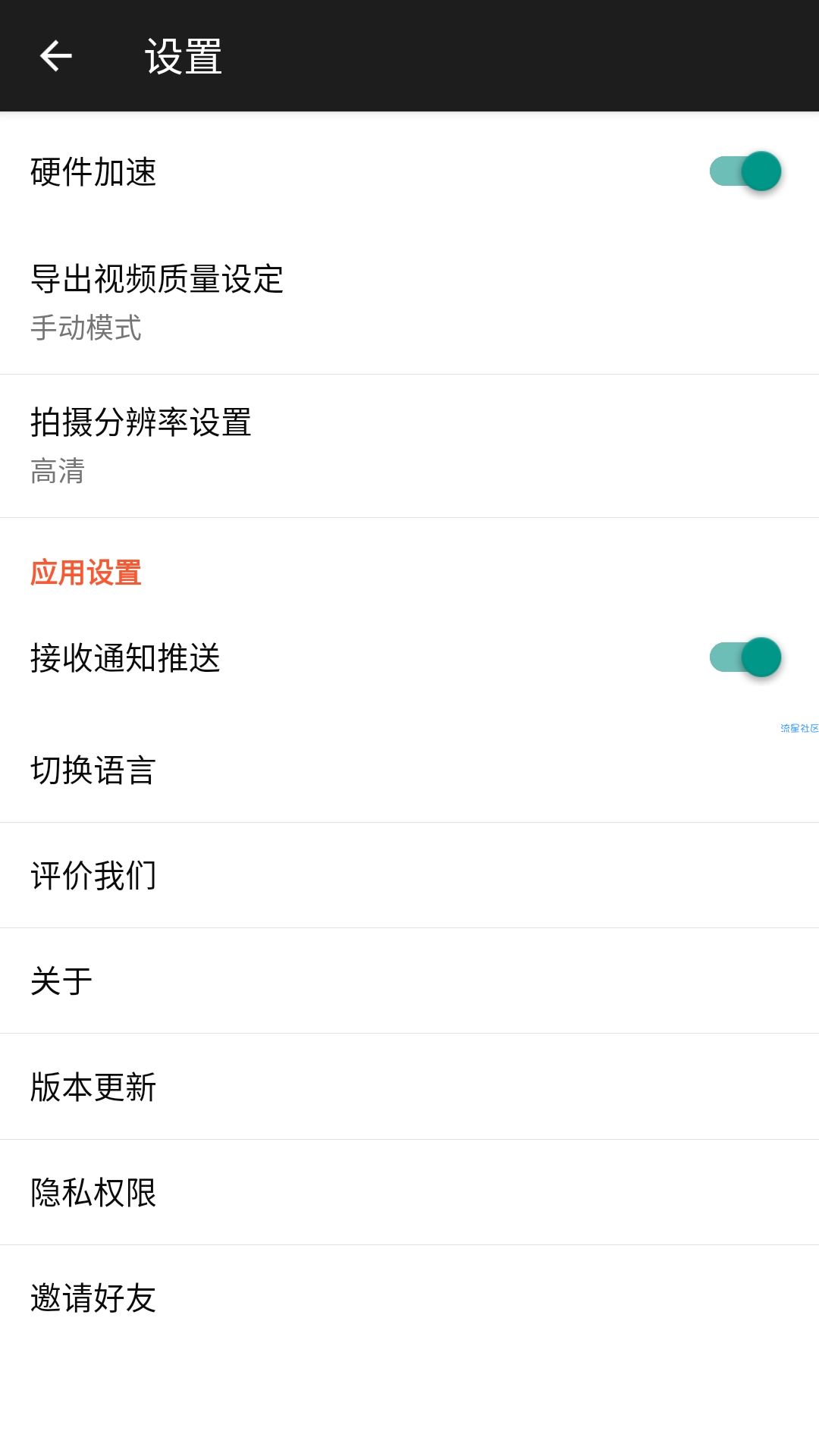Tap the 设置 title in header
The width and height of the screenshot is (819, 1456).
click(x=184, y=56)
